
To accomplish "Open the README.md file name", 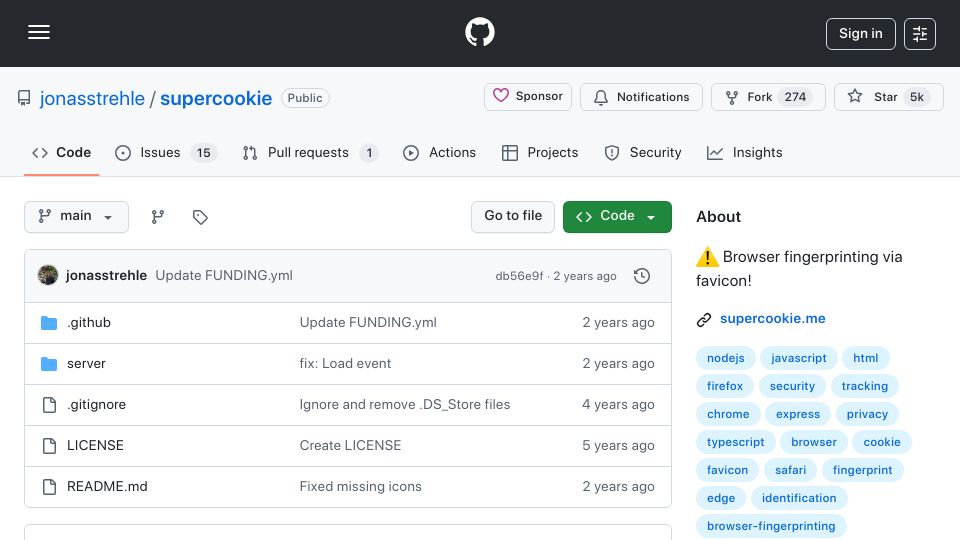I will click(x=107, y=487).
